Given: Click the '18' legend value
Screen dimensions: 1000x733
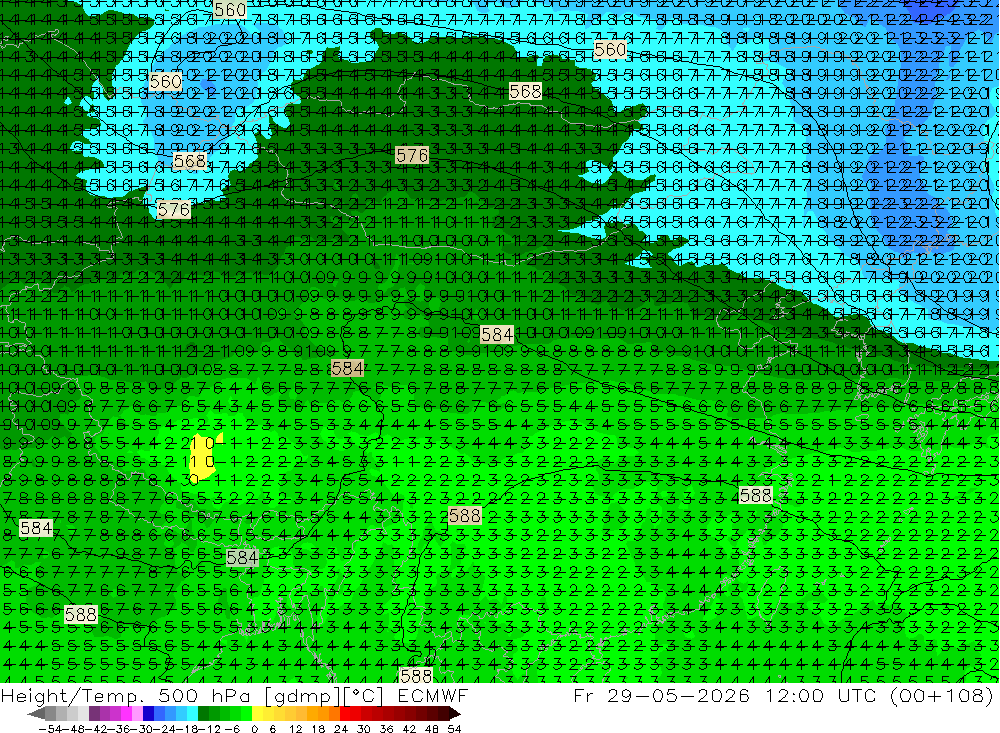Looking at the screenshot, I should click(x=318, y=729).
